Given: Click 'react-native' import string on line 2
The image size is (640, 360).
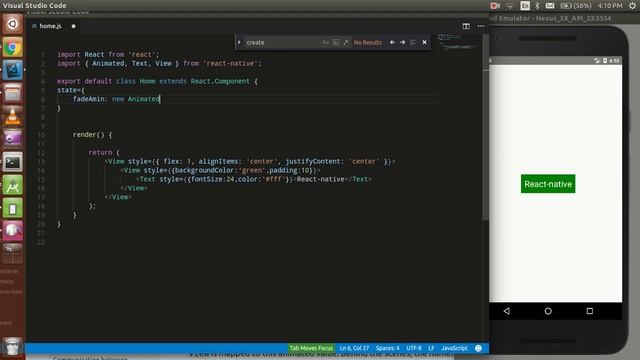Looking at the screenshot, I should tap(231, 63).
